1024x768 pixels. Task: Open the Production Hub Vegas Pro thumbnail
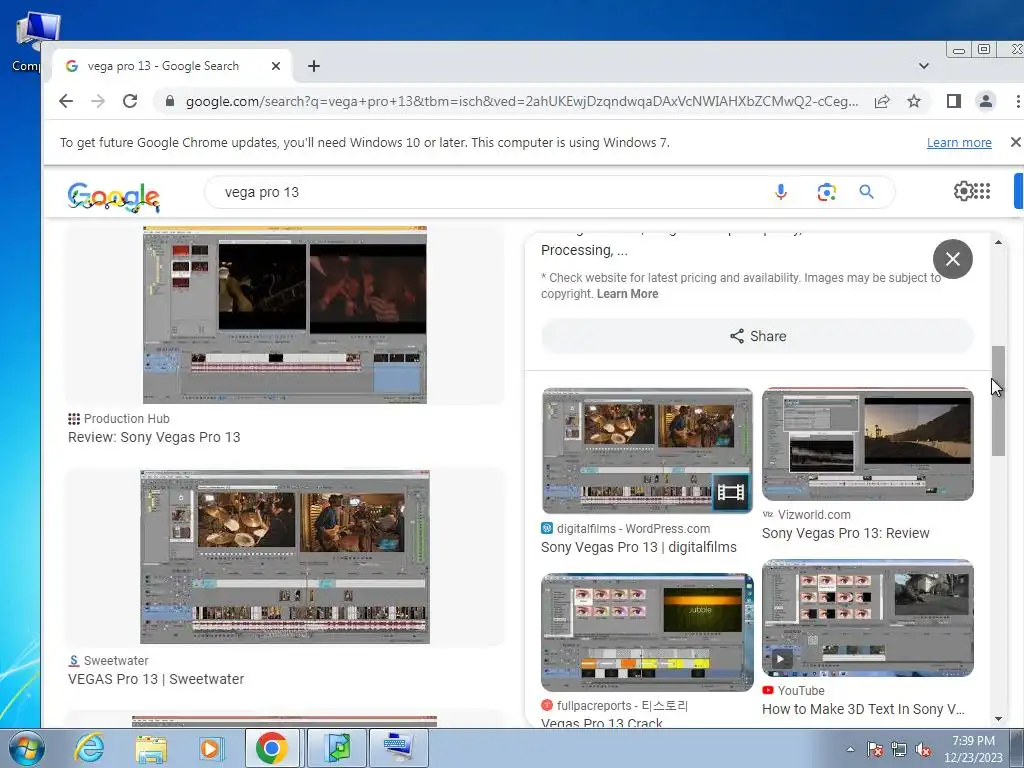point(285,315)
